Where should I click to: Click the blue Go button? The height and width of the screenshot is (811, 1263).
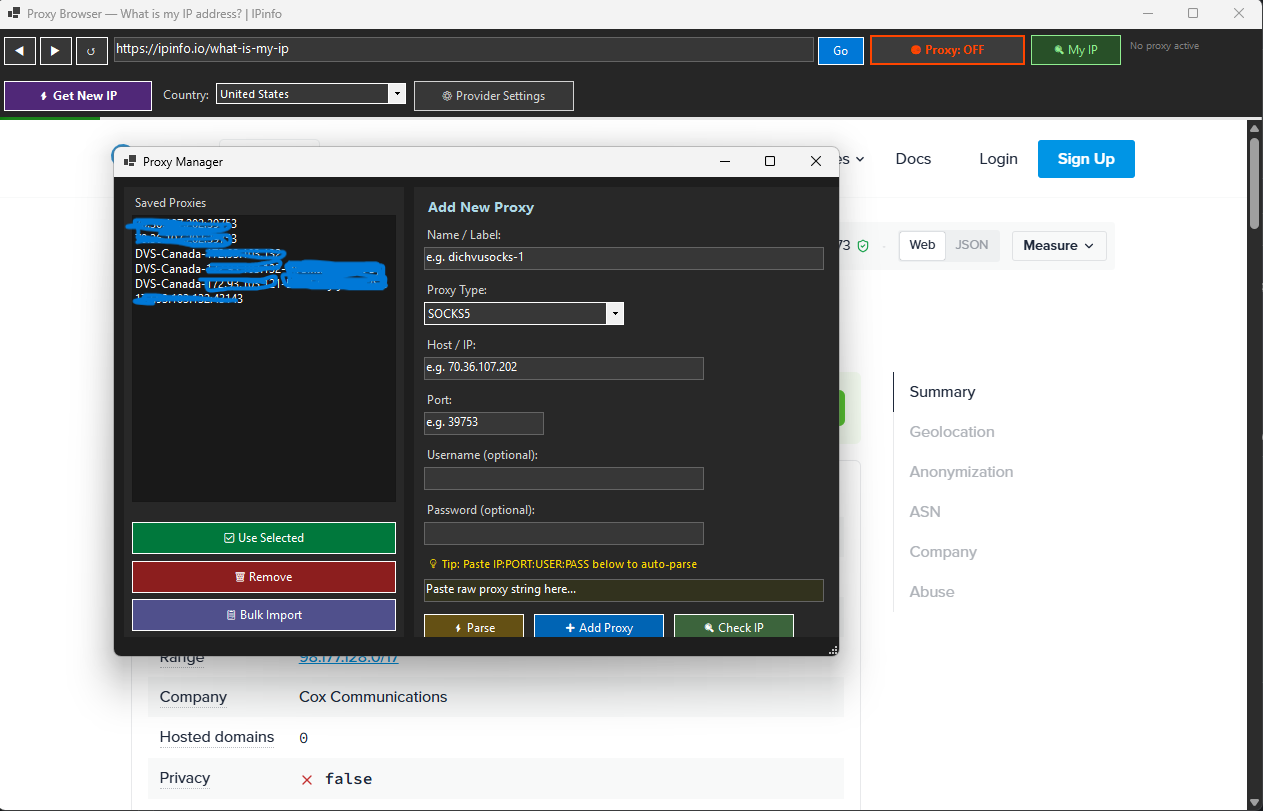pos(841,51)
